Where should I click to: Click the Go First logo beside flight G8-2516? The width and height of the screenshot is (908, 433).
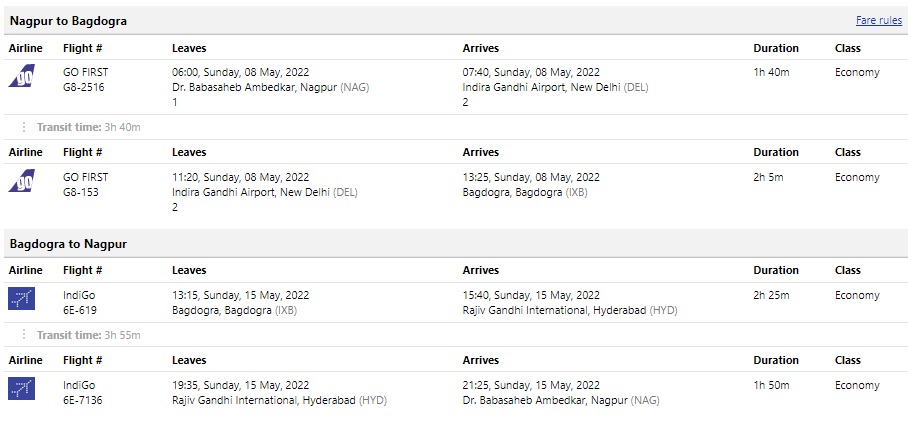click(22, 76)
